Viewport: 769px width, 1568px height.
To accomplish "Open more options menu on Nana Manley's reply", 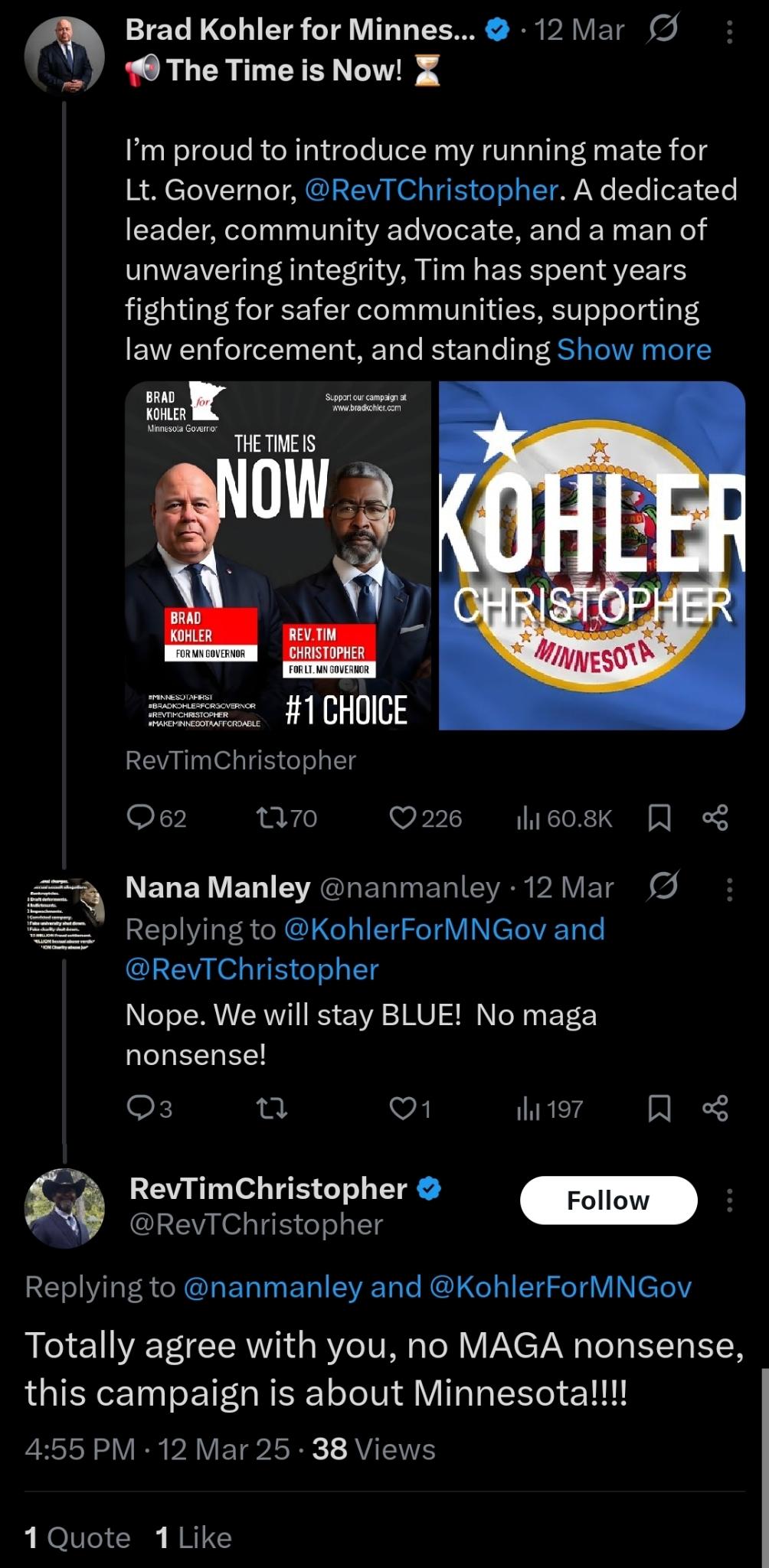I will pos(729,889).
